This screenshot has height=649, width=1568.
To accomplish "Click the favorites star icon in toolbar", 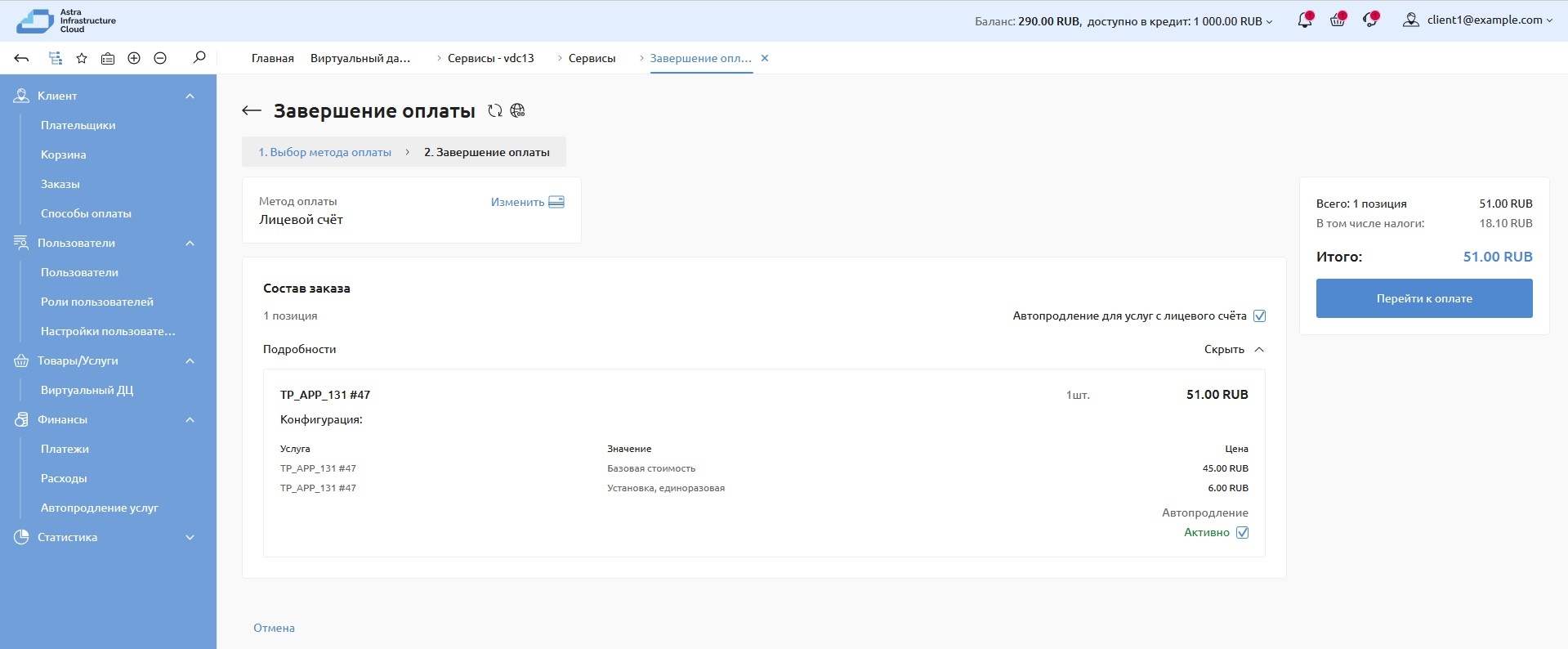I will 82,58.
